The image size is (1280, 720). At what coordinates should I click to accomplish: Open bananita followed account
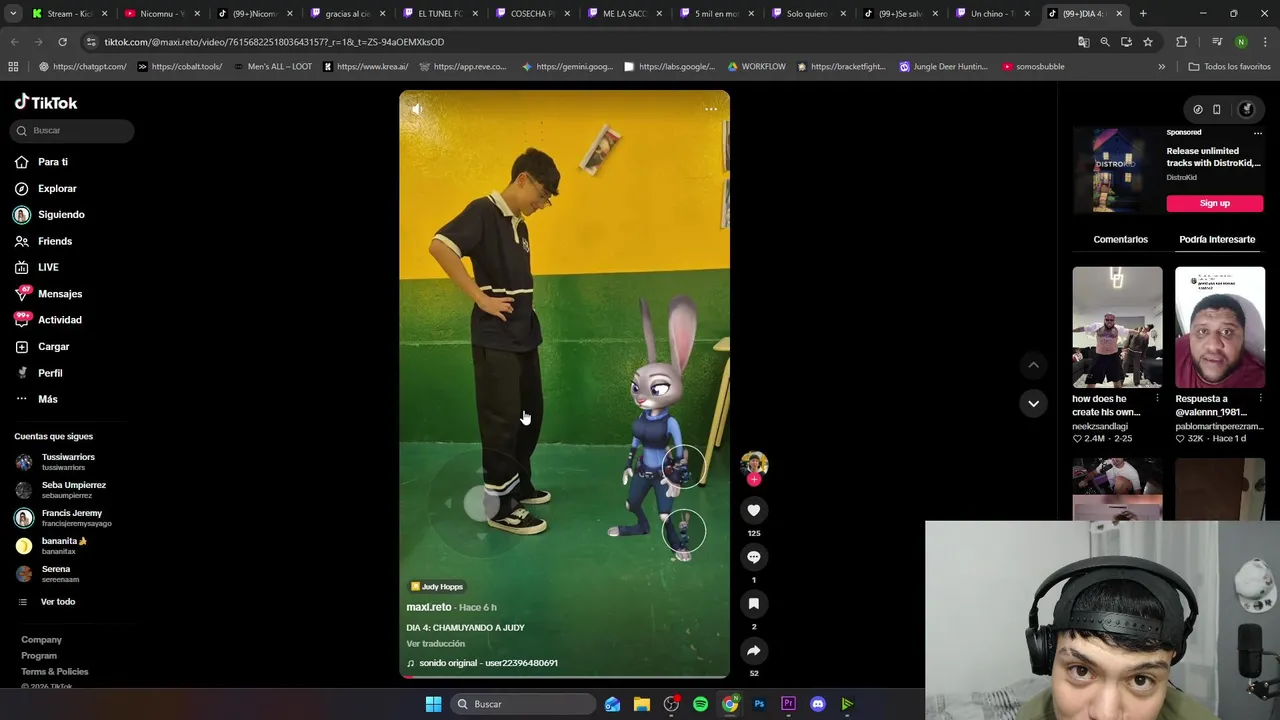click(x=64, y=546)
